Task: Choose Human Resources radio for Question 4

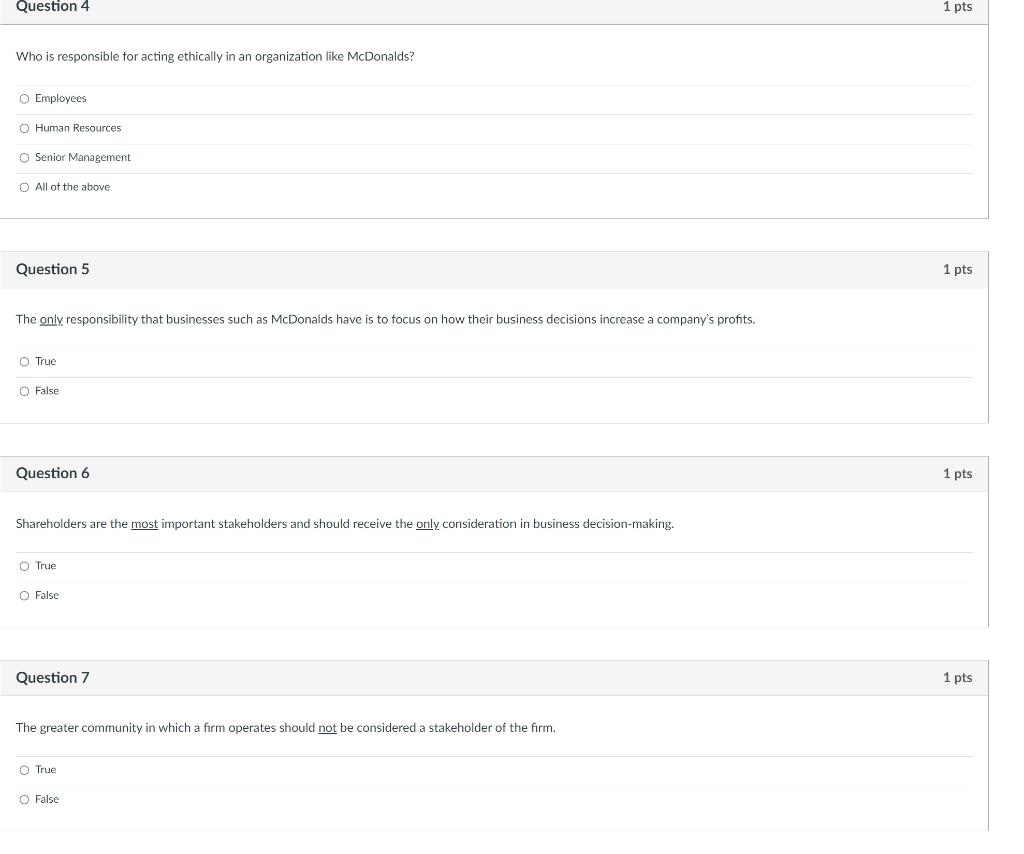Action: coord(24,128)
